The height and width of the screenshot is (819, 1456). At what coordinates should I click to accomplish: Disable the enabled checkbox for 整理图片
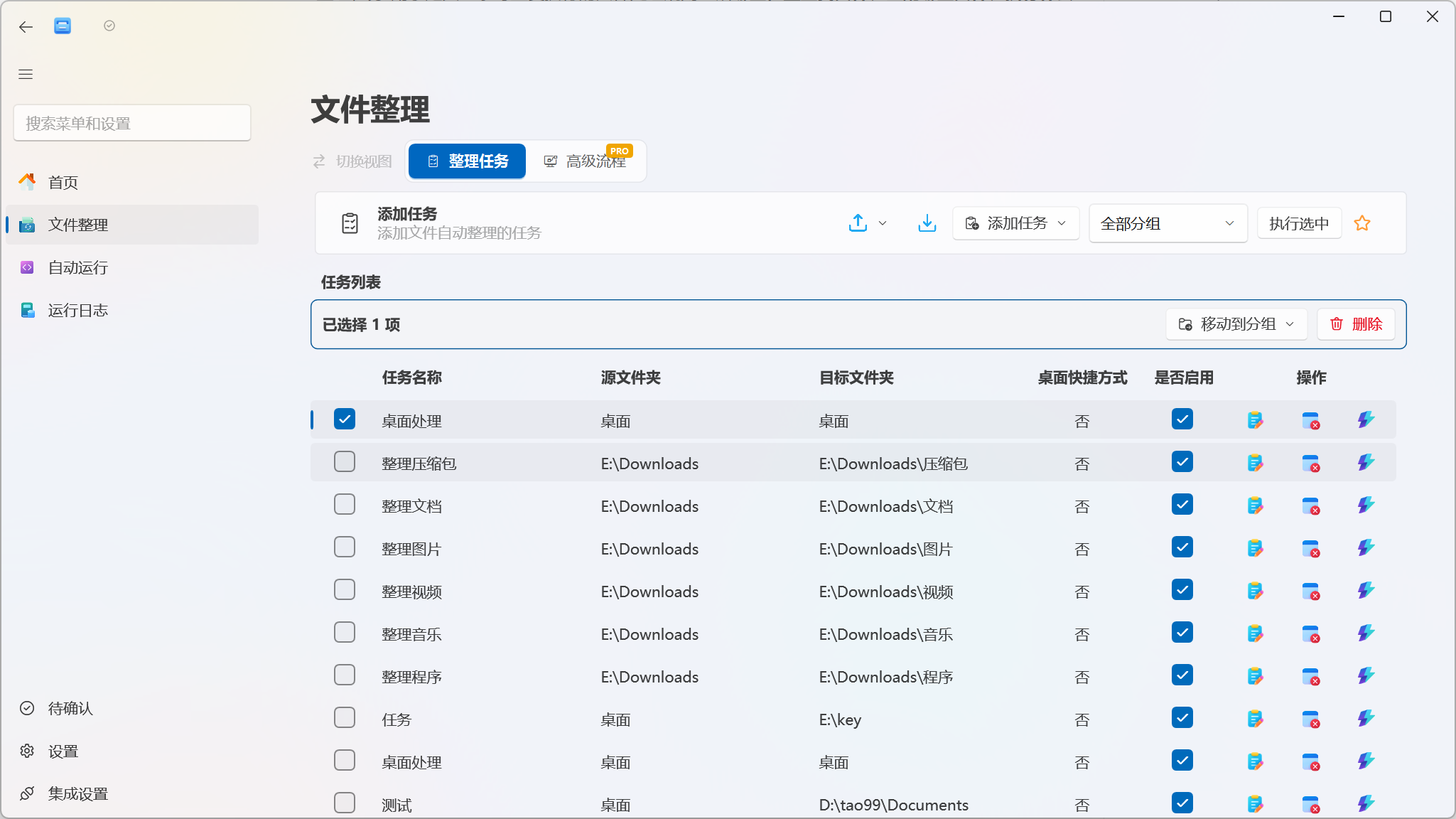pos(1182,547)
